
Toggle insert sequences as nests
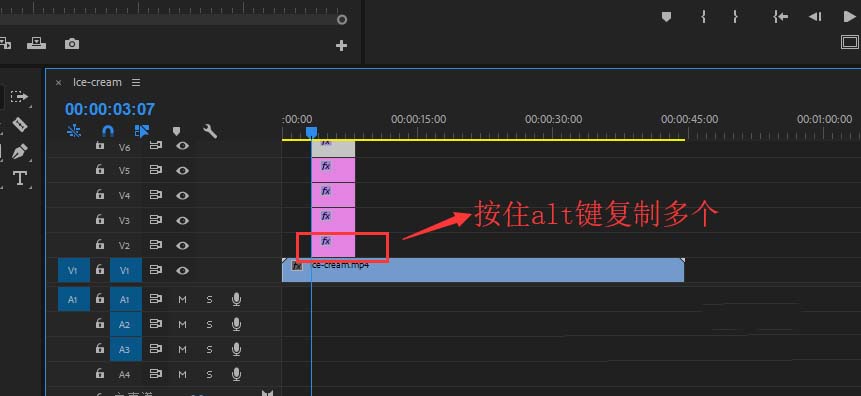click(74, 131)
